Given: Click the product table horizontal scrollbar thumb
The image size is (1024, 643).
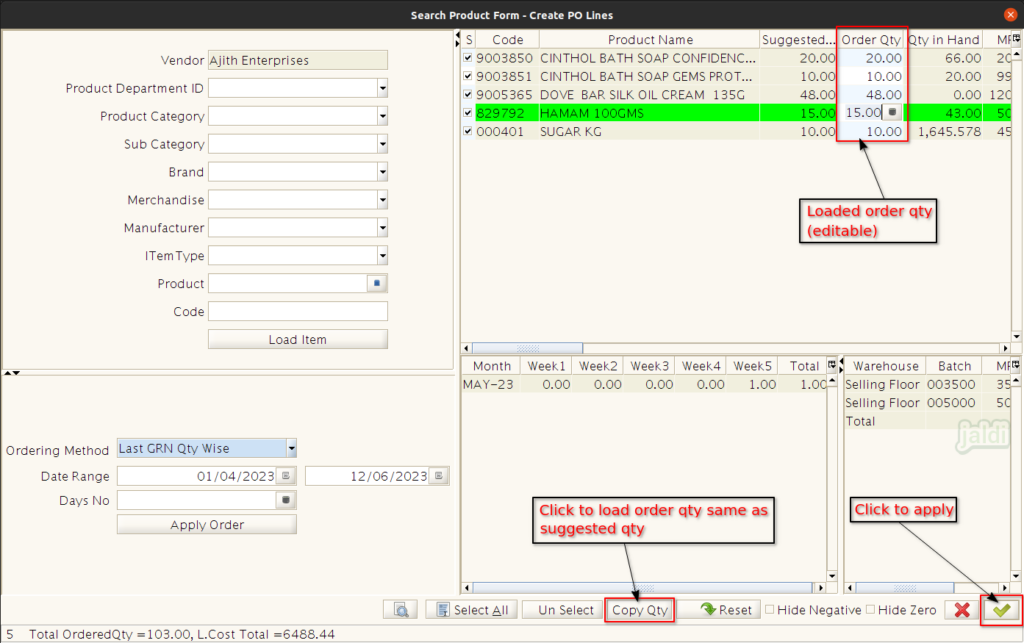Looking at the screenshot, I should (x=528, y=348).
